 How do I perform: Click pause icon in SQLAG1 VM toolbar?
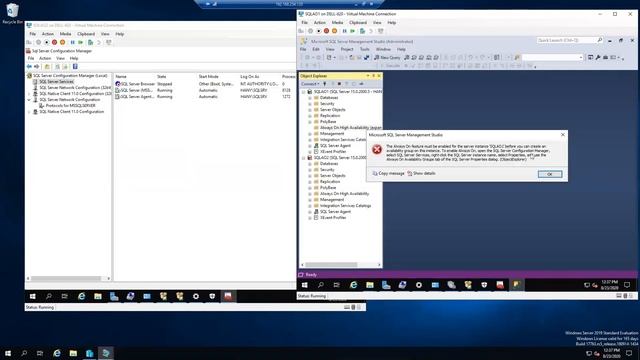(344, 31)
